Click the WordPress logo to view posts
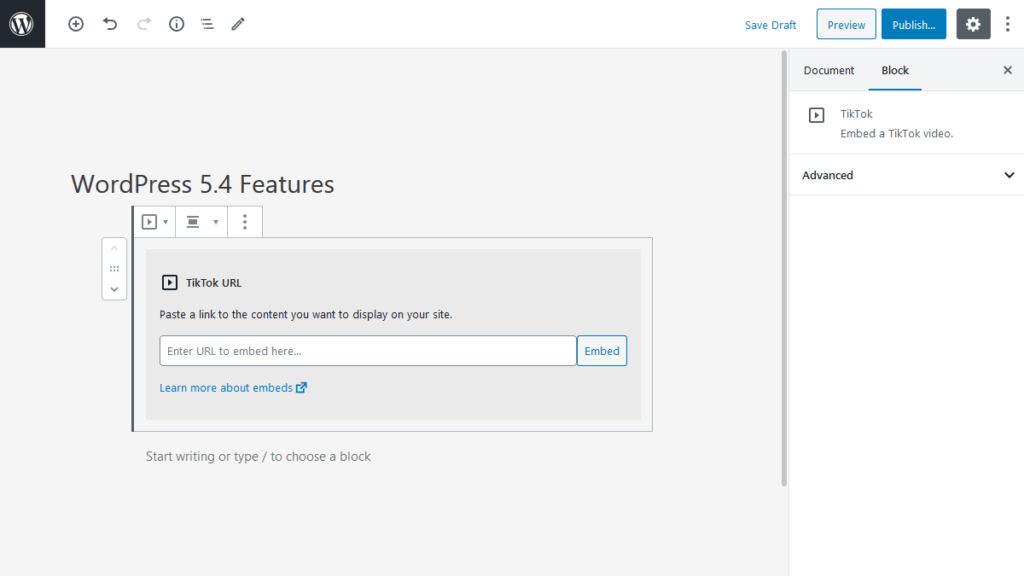The height and width of the screenshot is (576, 1024). point(22,24)
